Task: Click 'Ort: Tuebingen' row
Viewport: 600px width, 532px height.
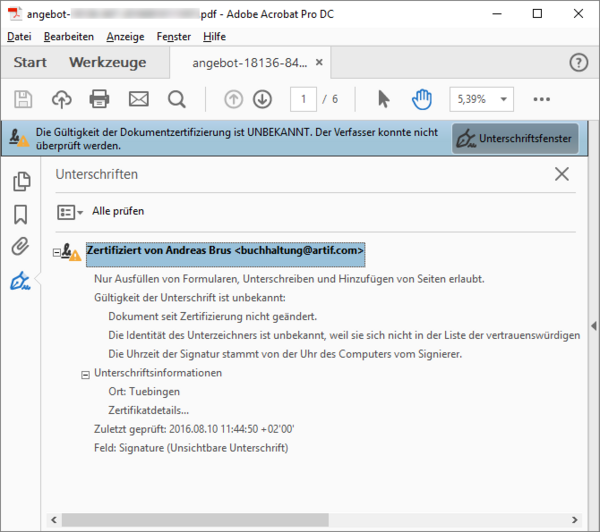Action: coord(144,392)
